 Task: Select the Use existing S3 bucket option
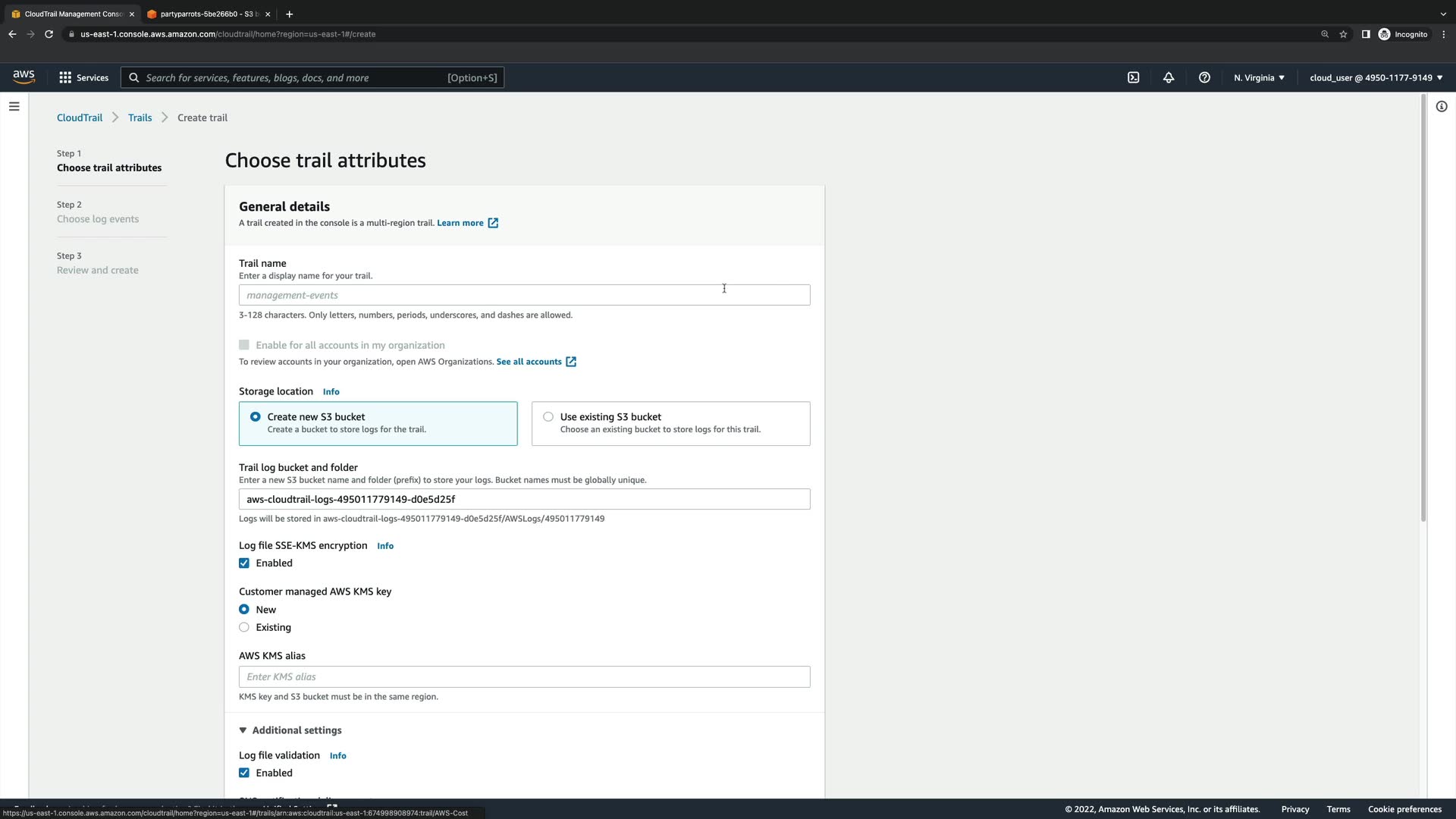click(x=548, y=417)
